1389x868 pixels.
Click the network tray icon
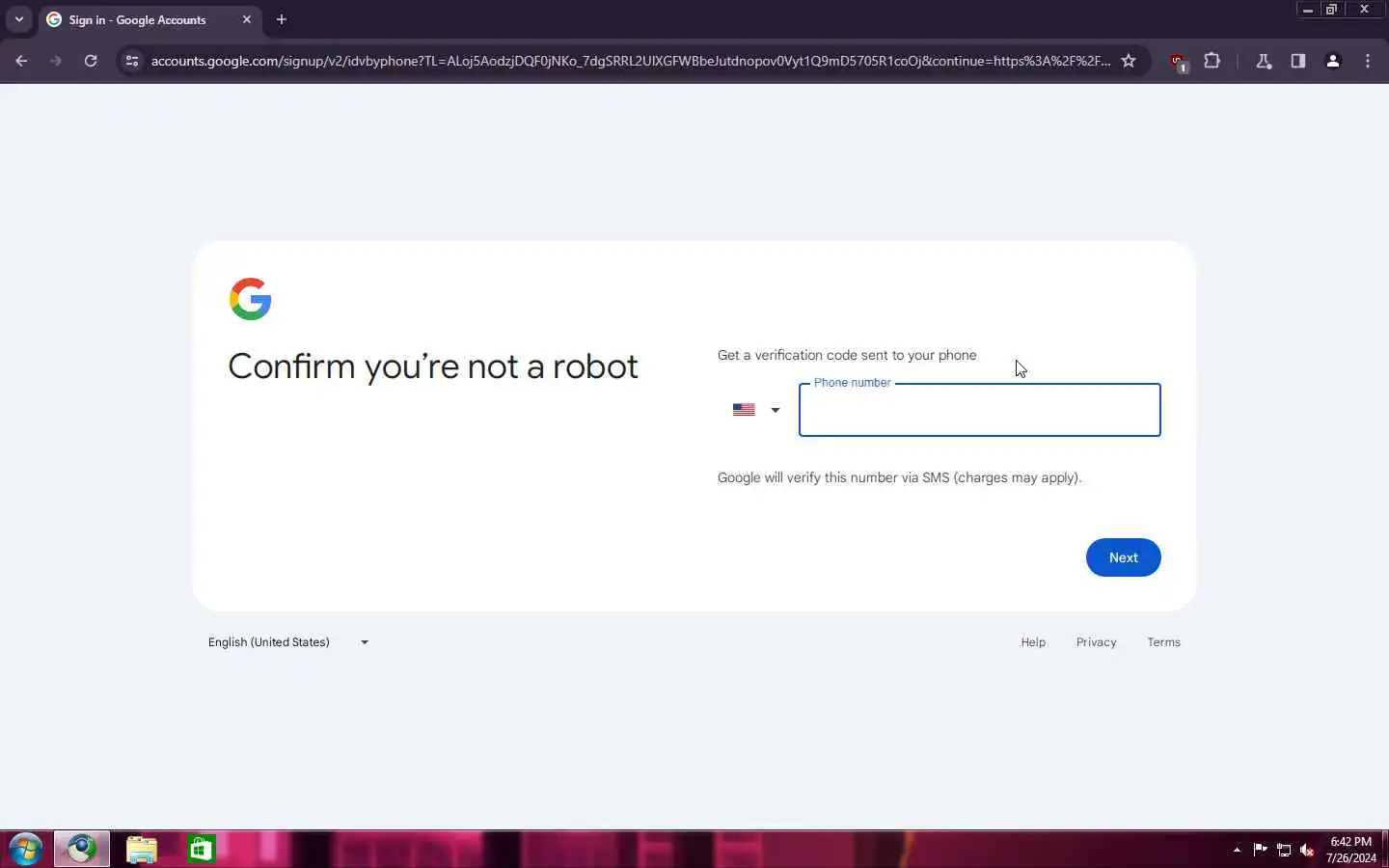1284,850
